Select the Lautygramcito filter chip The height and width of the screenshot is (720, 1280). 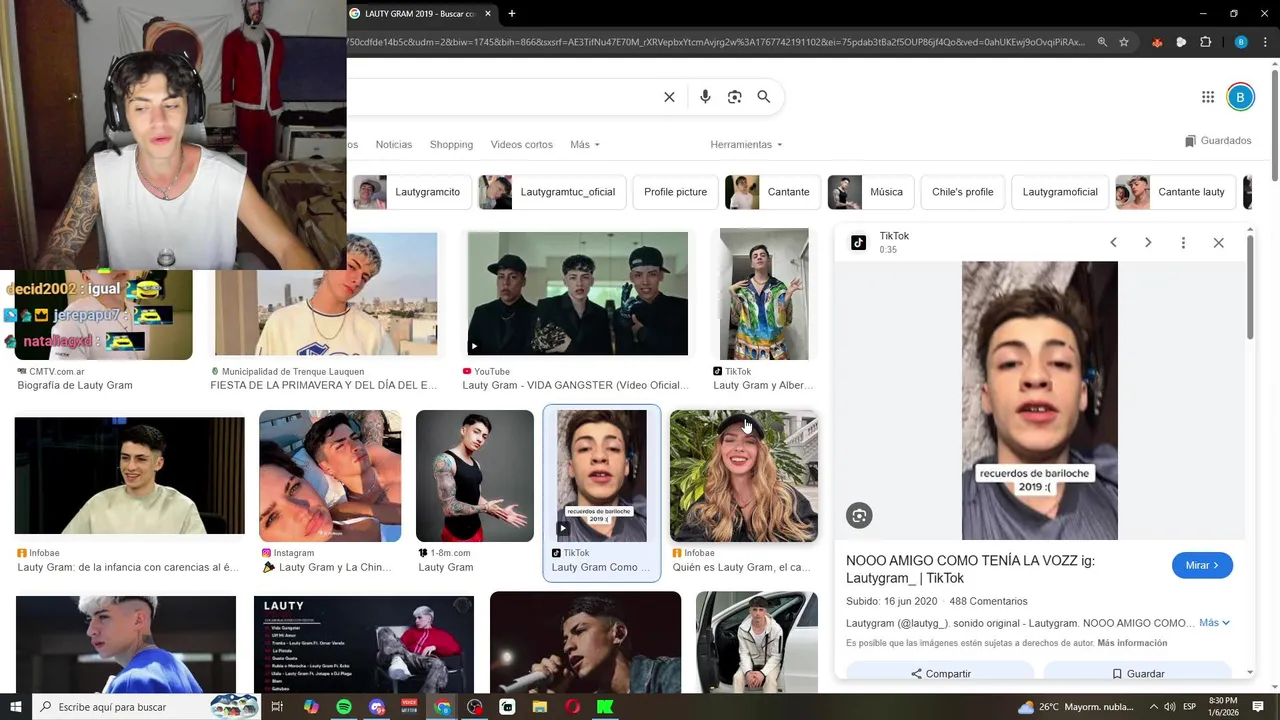click(x=411, y=192)
